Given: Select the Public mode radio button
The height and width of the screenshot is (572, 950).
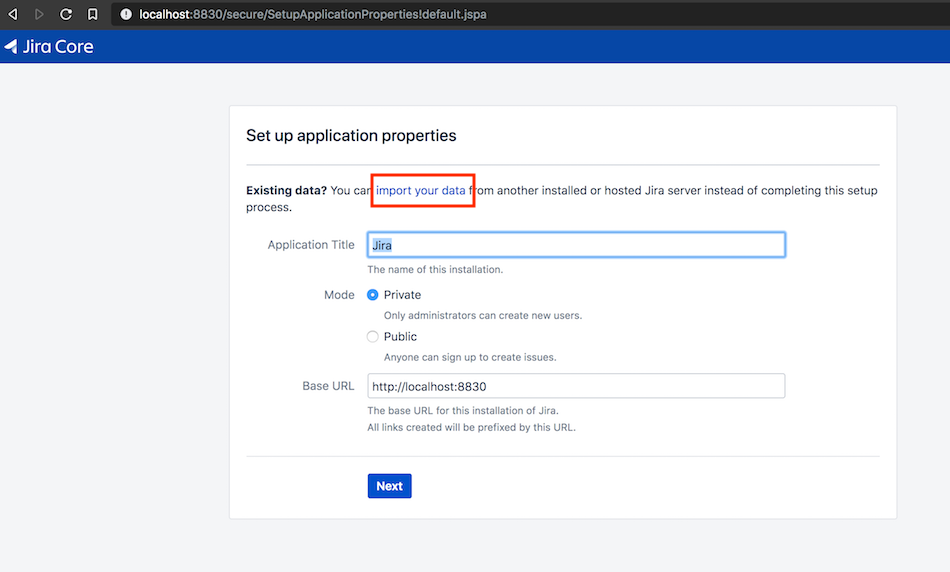Looking at the screenshot, I should coord(373,336).
